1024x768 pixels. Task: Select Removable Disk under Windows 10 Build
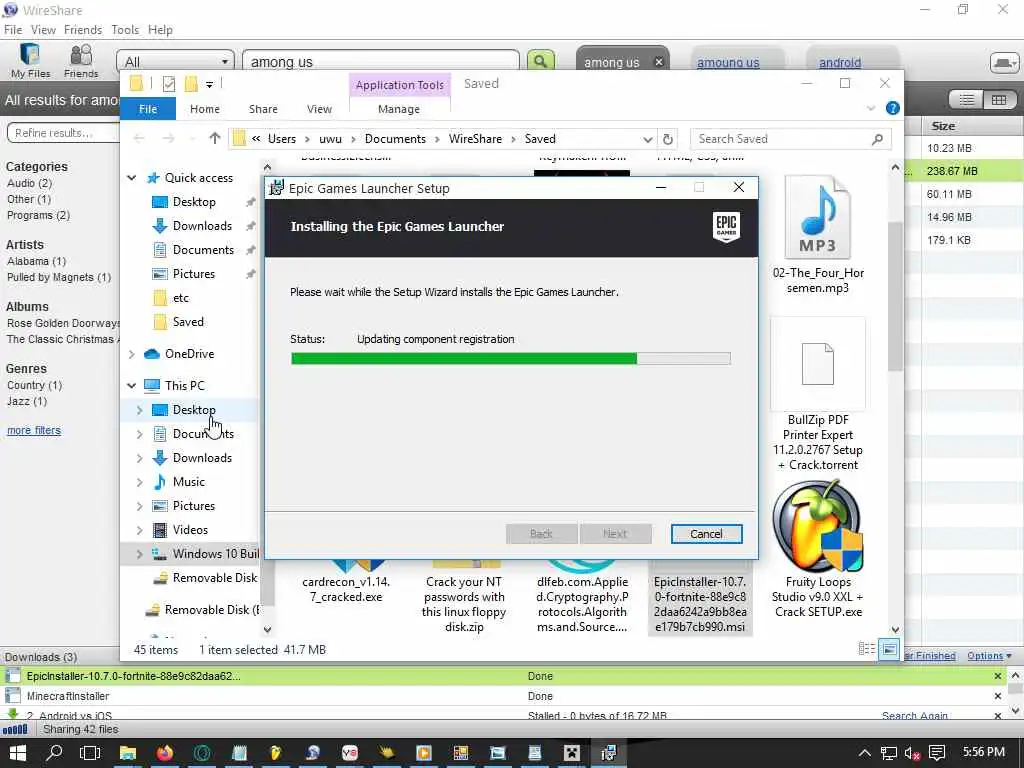tap(214, 578)
